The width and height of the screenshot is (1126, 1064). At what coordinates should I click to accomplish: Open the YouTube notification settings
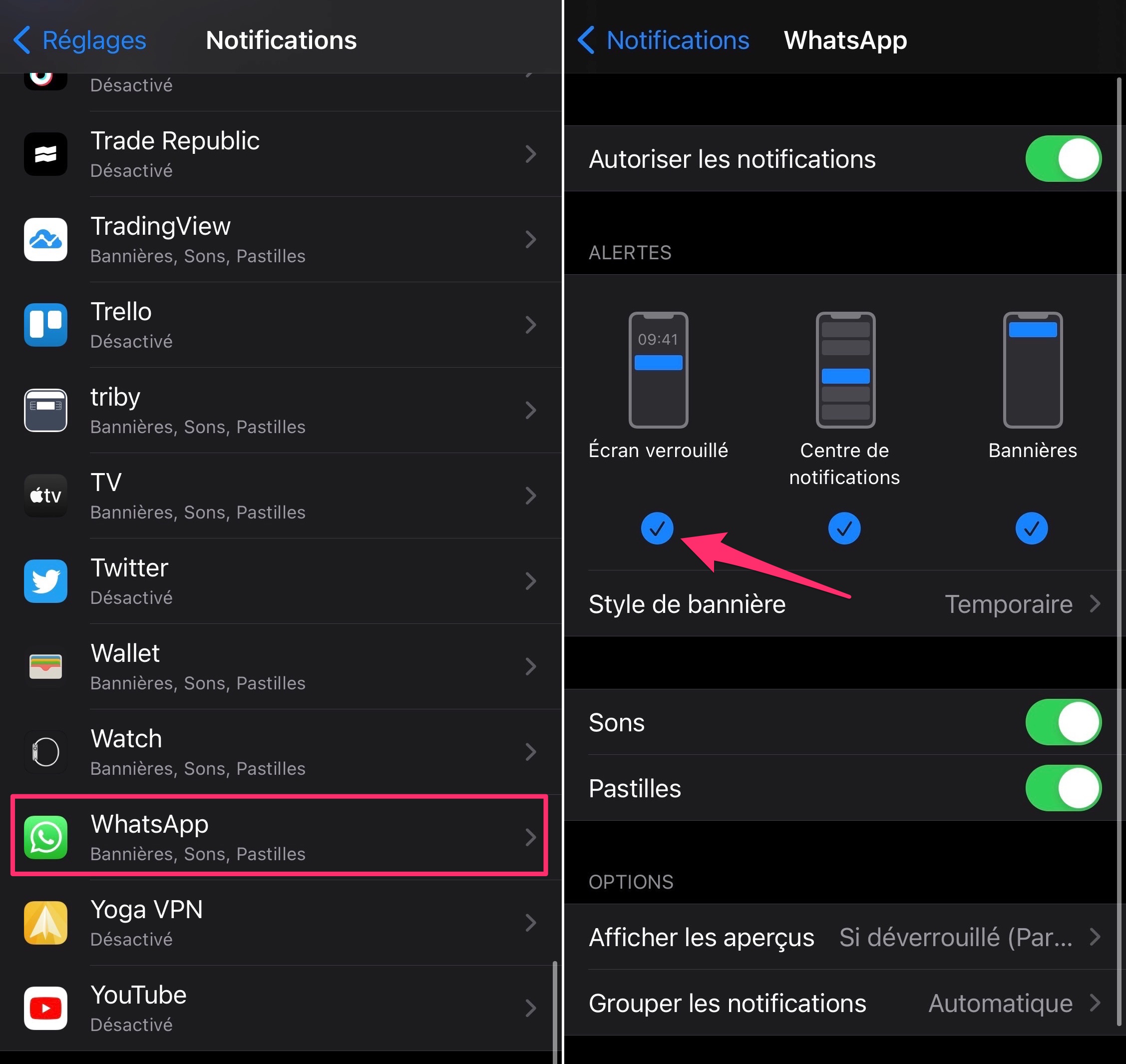point(281,1009)
